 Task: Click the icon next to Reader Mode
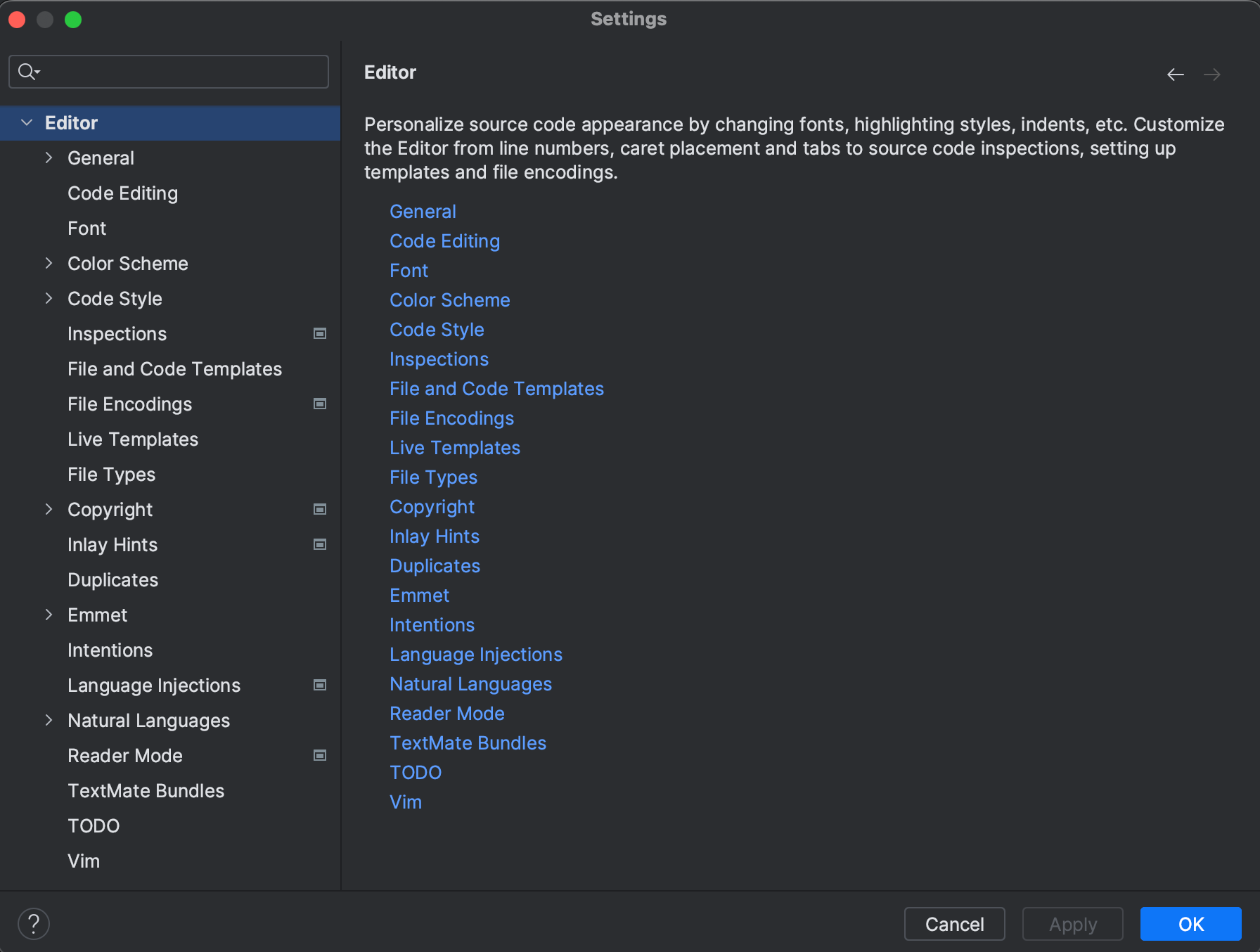[320, 755]
